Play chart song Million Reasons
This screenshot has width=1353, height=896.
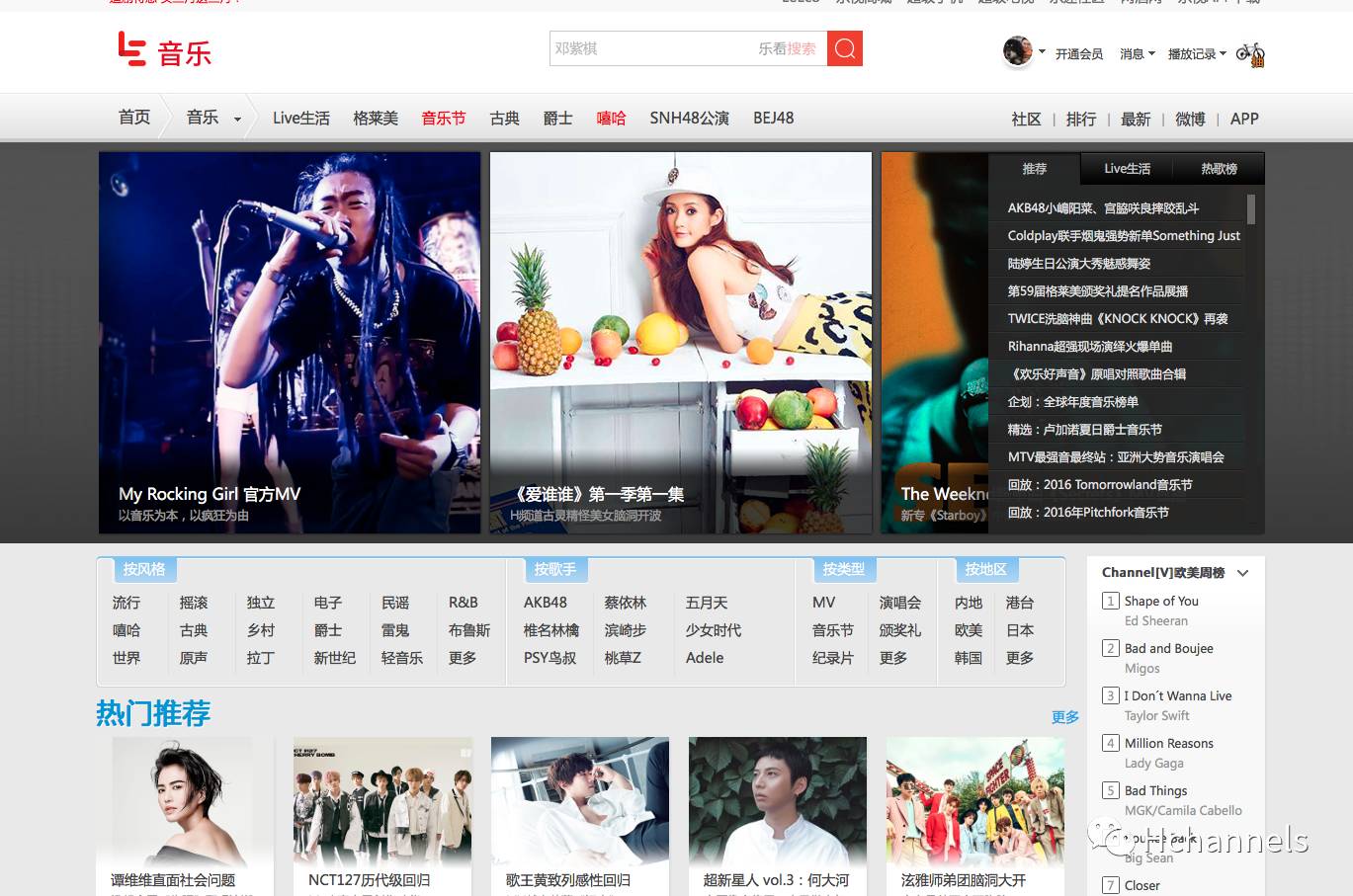(1169, 743)
